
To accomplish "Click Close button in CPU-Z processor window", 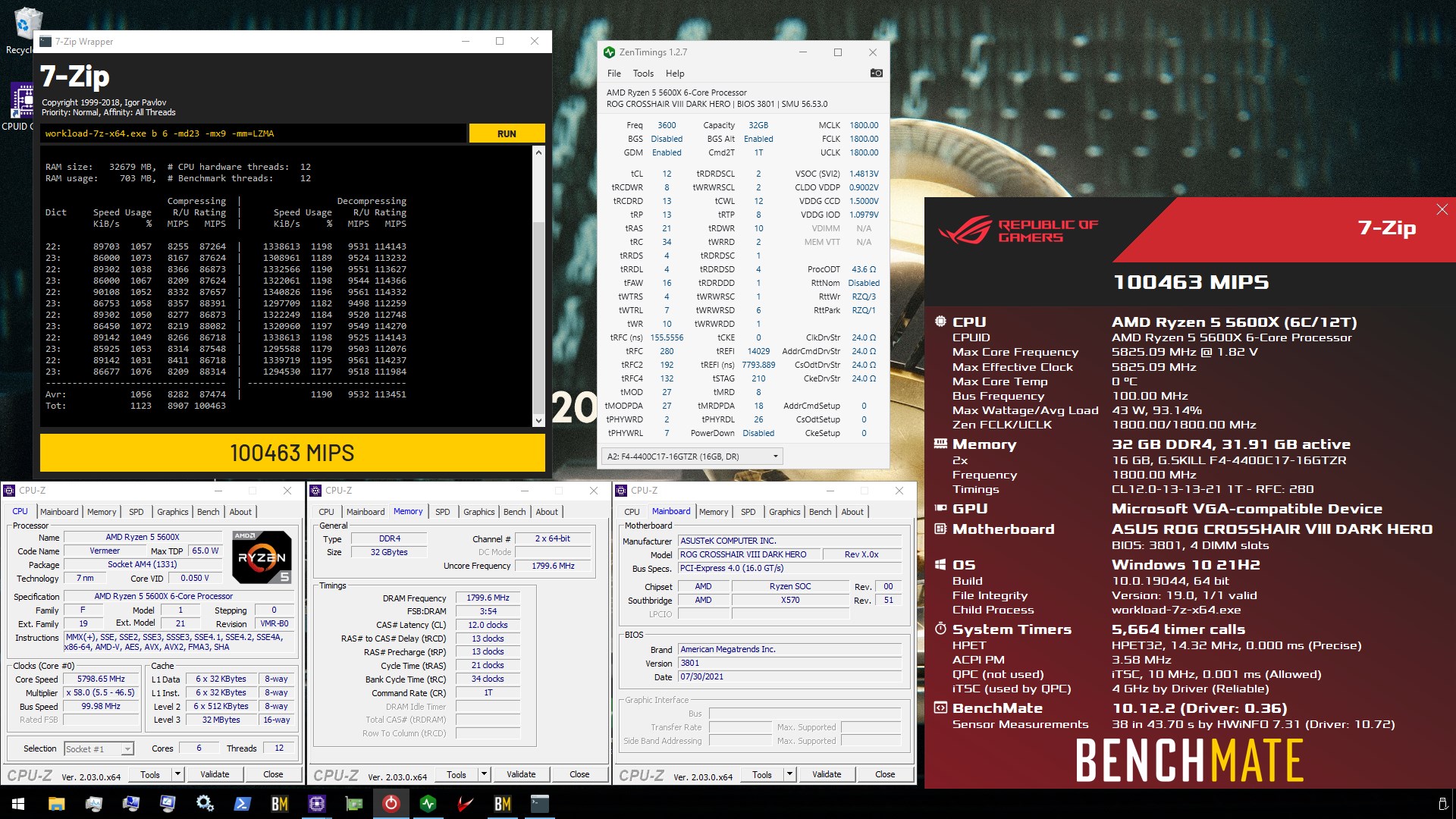I will tap(273, 774).
